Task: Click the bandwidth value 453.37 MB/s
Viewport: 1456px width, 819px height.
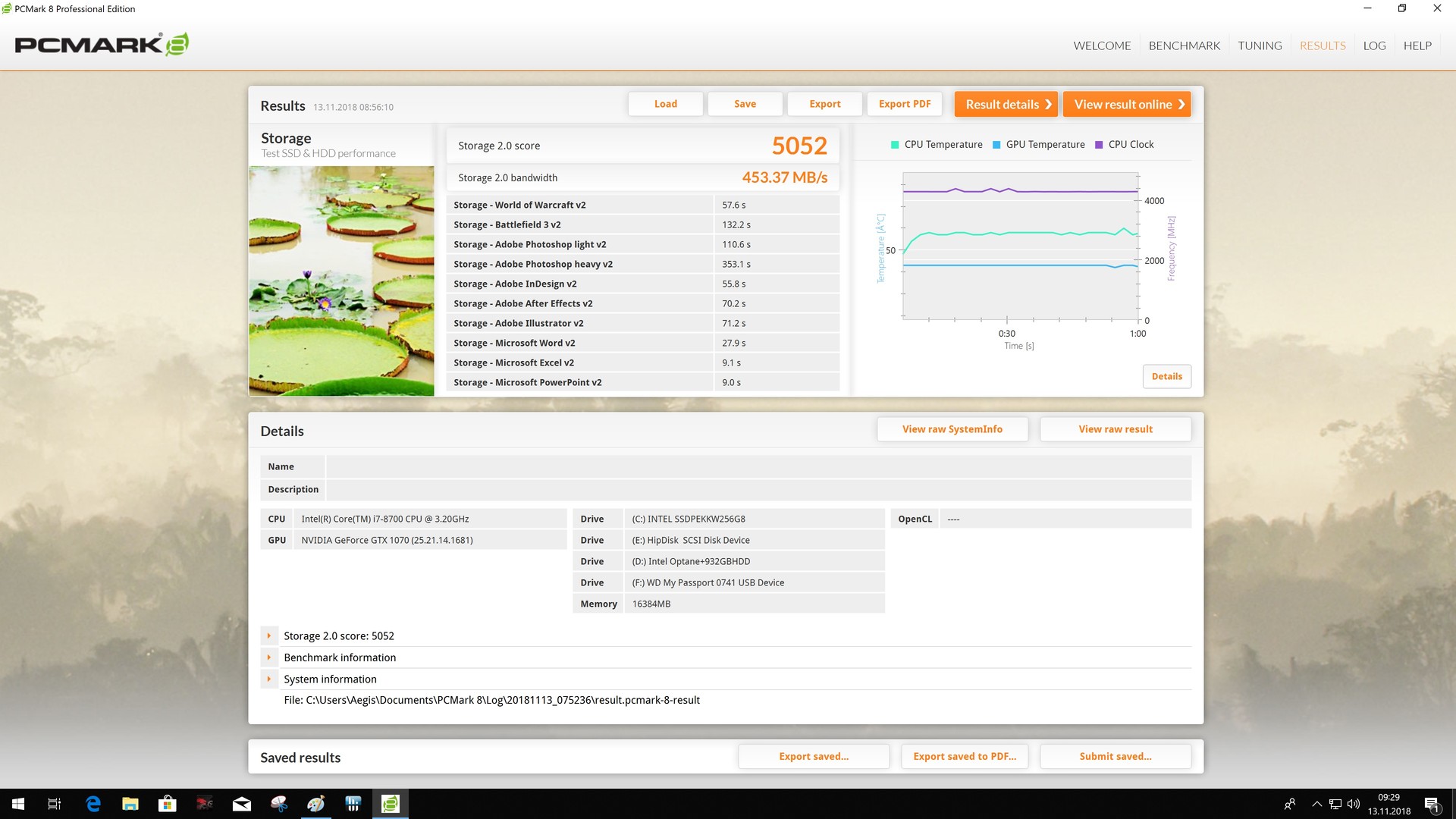Action: (x=785, y=177)
